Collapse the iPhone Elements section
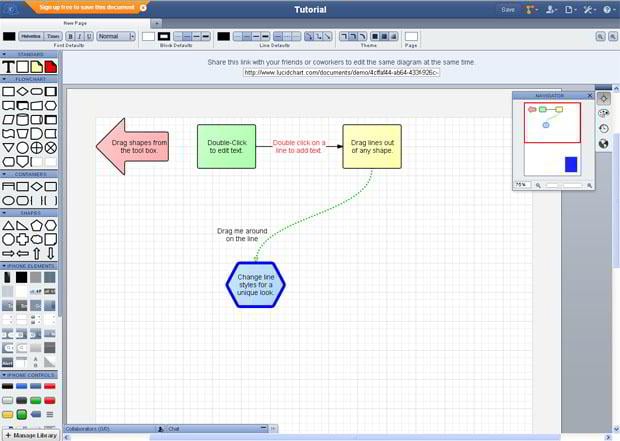The image size is (620, 441). click(x=5, y=265)
